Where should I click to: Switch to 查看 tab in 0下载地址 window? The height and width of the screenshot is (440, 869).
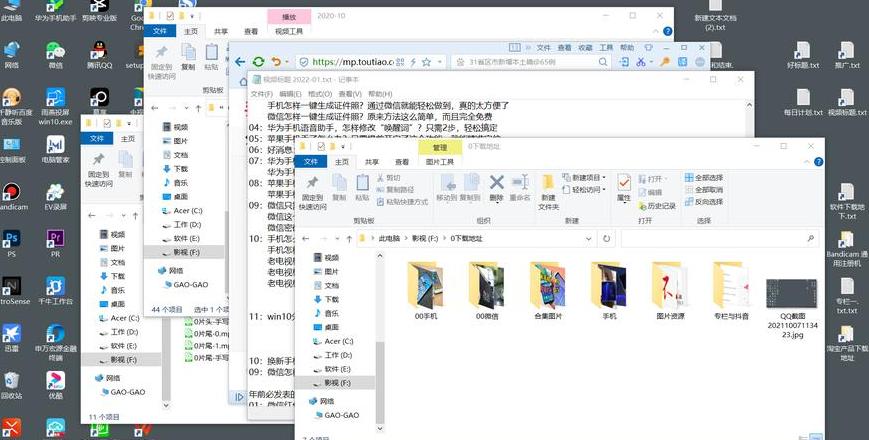(402, 162)
